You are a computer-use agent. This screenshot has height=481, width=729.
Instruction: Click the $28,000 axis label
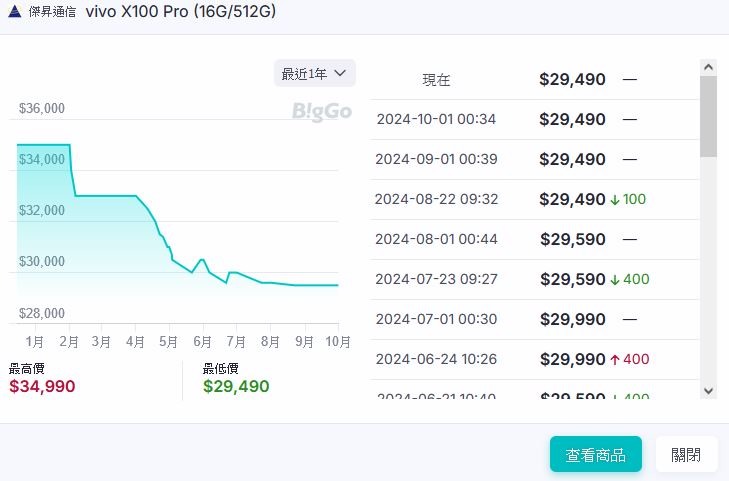(42, 313)
